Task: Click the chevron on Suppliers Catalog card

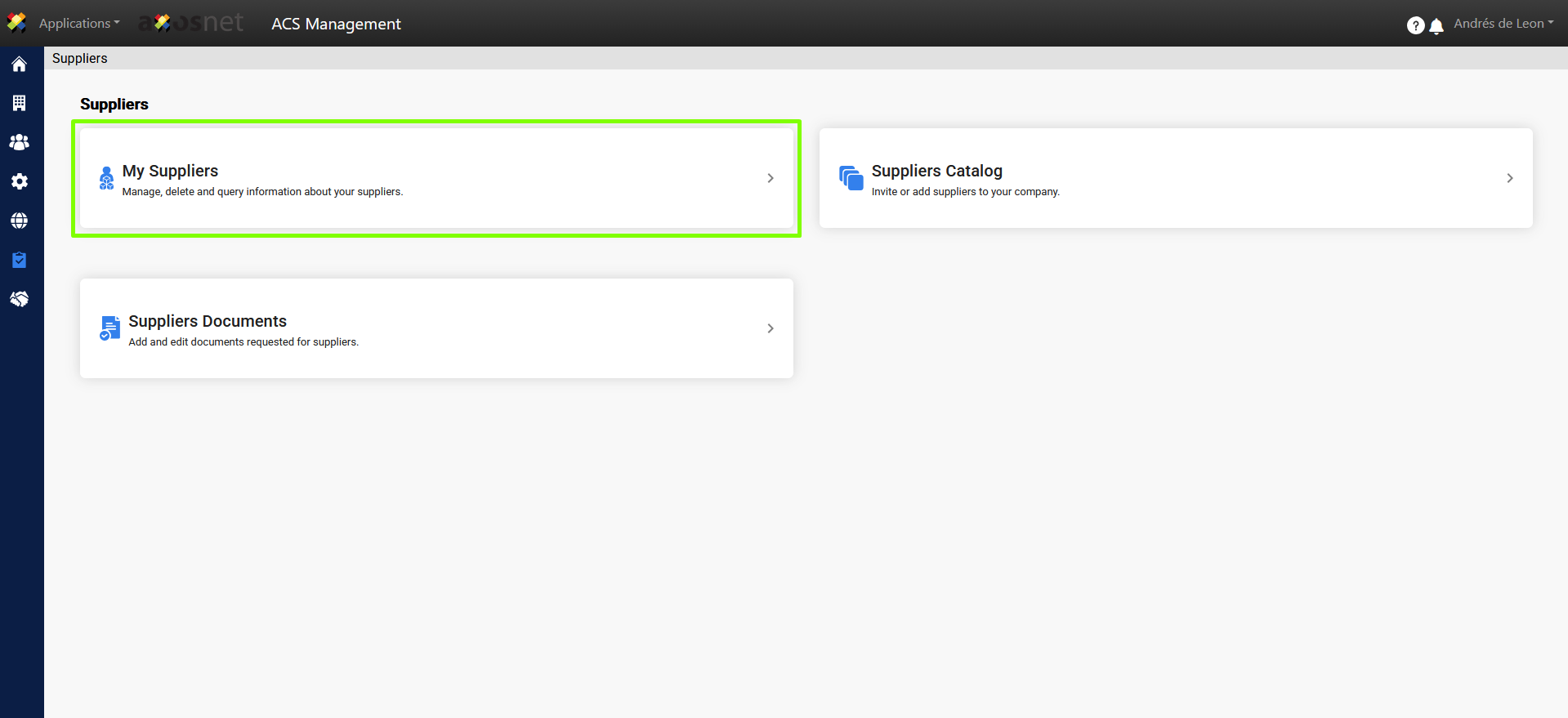Action: pyautogui.click(x=1509, y=178)
